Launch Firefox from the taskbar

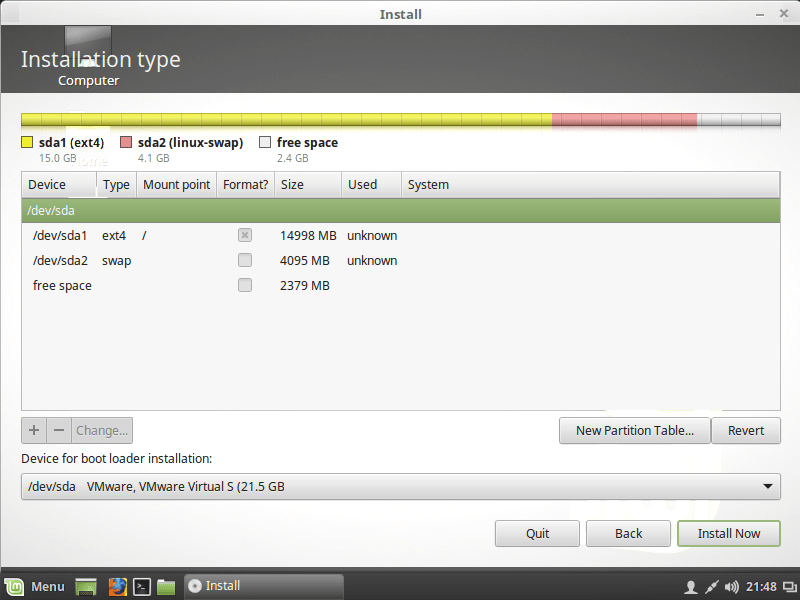click(117, 587)
